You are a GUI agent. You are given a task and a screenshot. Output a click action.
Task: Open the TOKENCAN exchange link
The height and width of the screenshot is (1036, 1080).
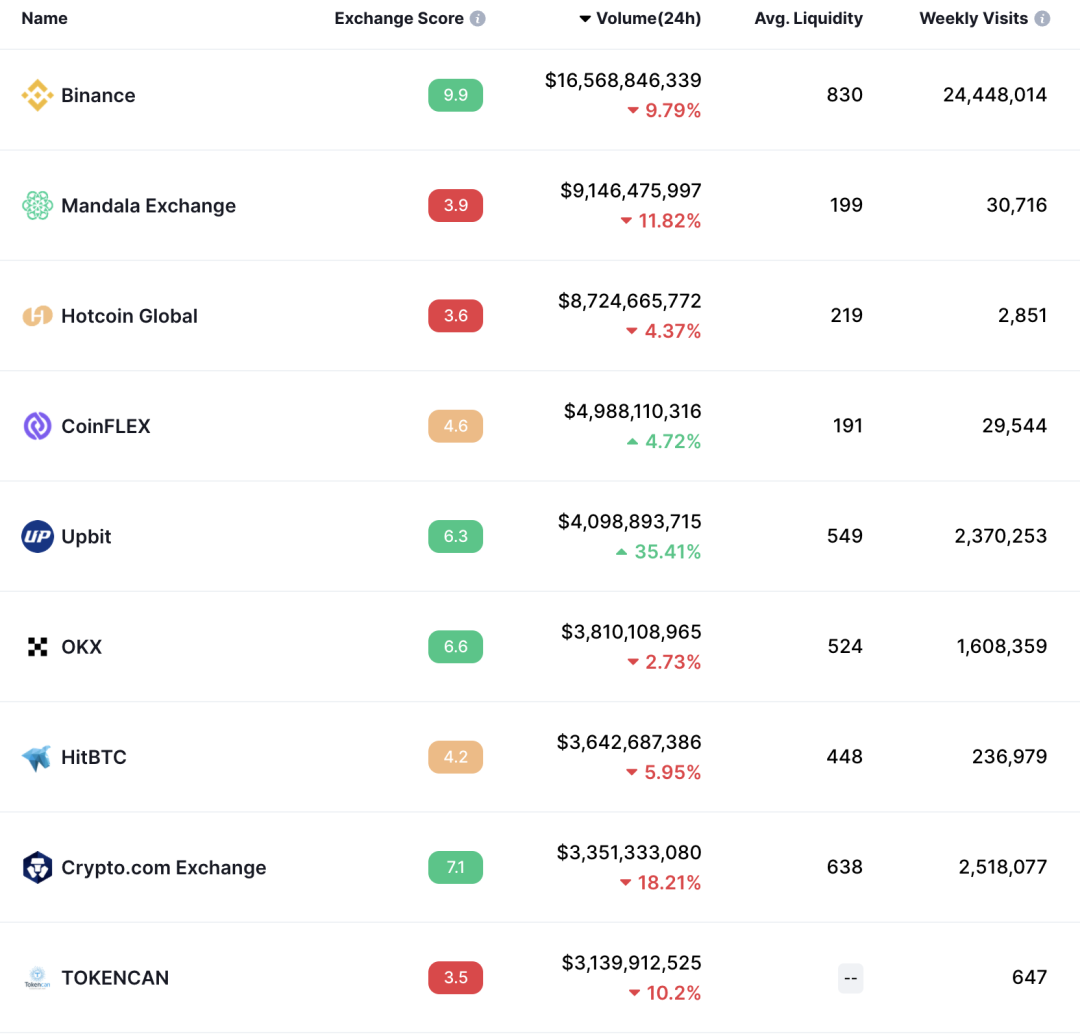(114, 977)
